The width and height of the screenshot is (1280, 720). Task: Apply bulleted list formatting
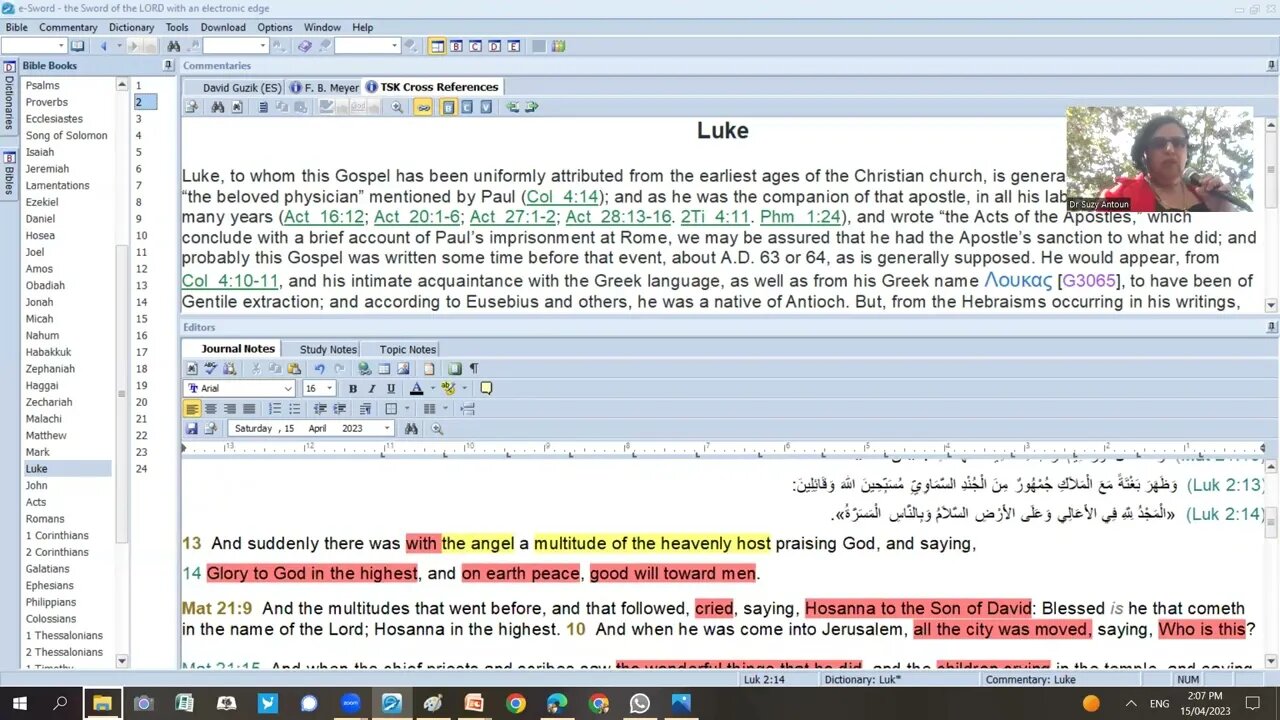pos(294,409)
